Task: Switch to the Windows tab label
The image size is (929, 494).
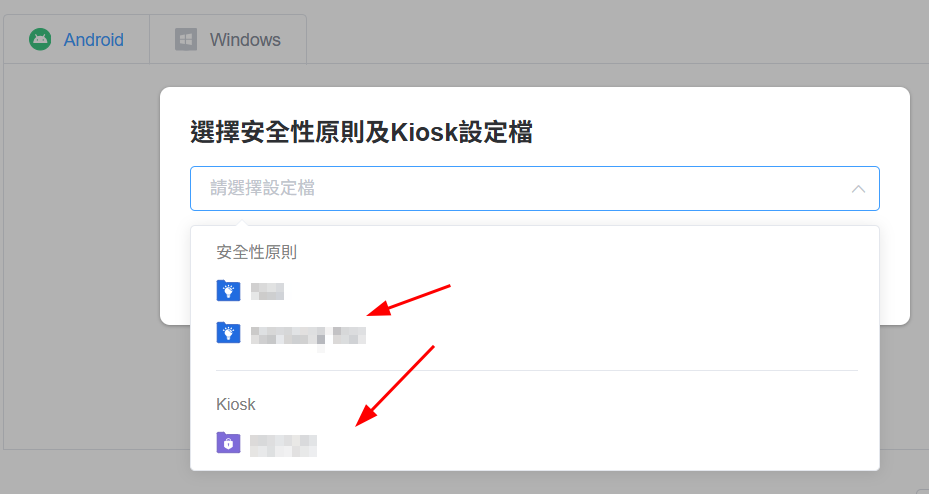Action: click(x=245, y=40)
